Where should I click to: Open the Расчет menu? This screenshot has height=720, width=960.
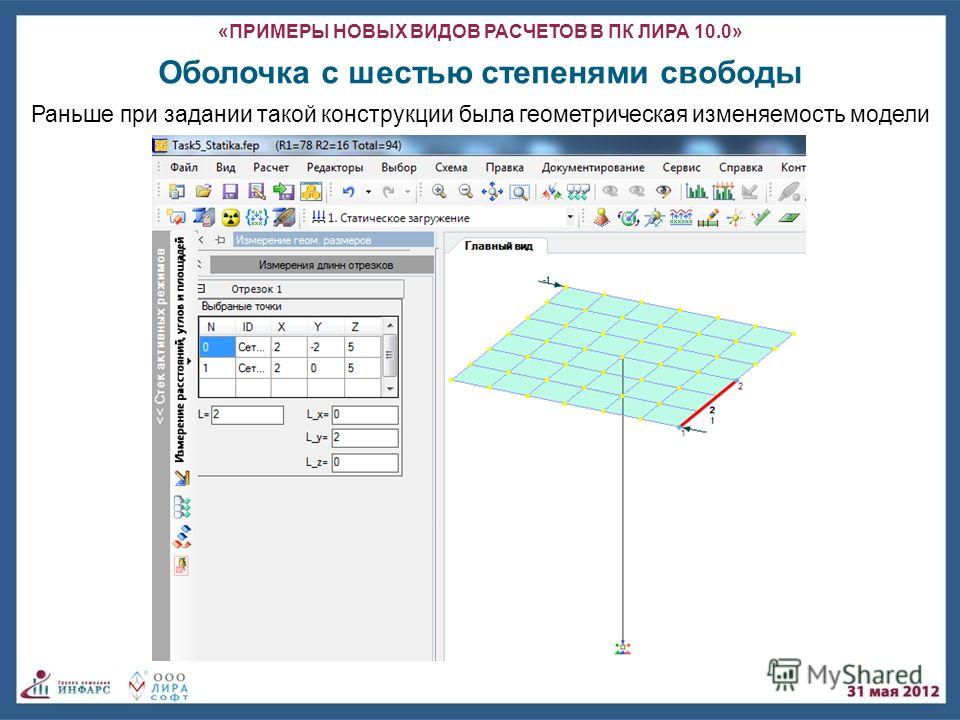[x=271, y=167]
